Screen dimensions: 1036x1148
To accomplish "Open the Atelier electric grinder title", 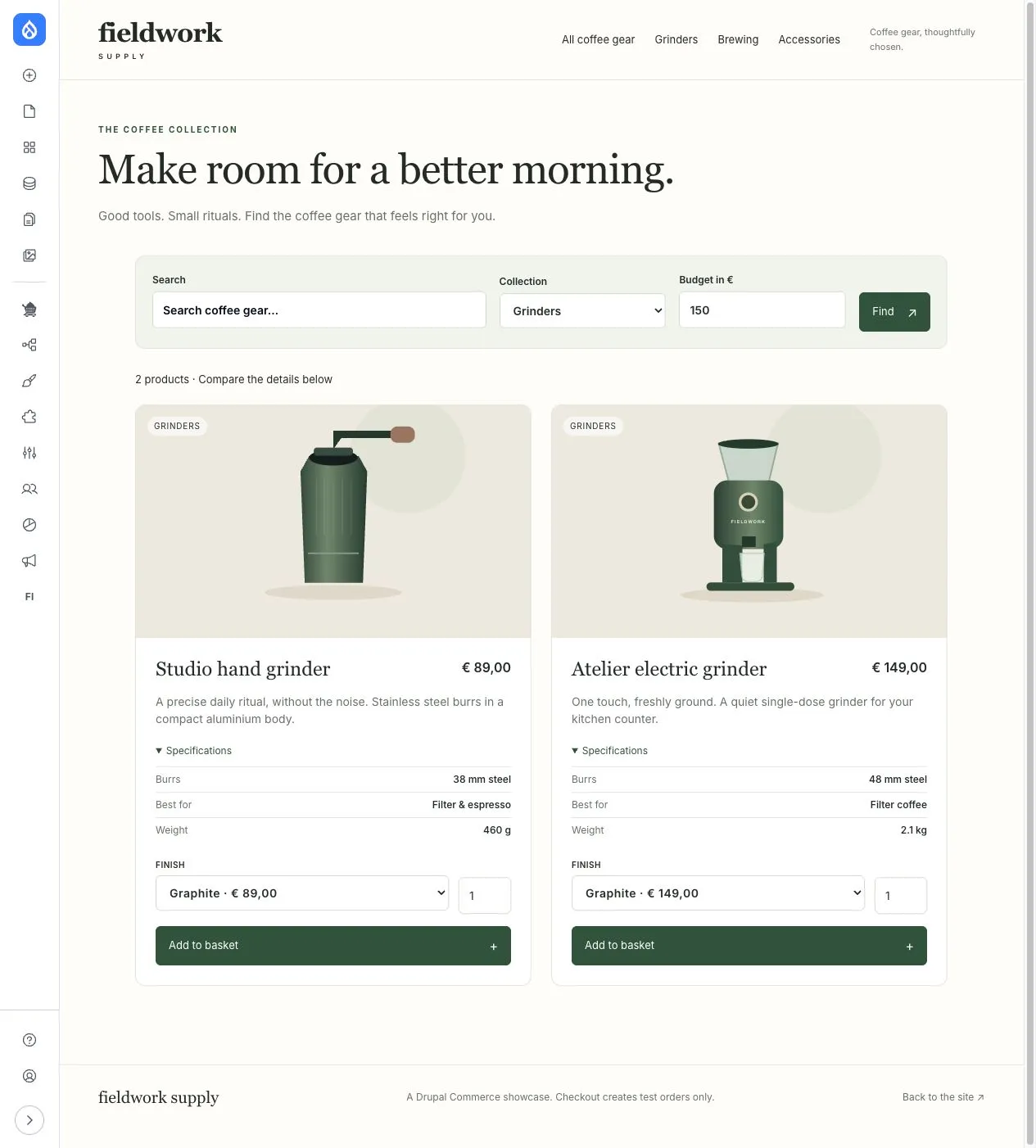I will click(669, 669).
